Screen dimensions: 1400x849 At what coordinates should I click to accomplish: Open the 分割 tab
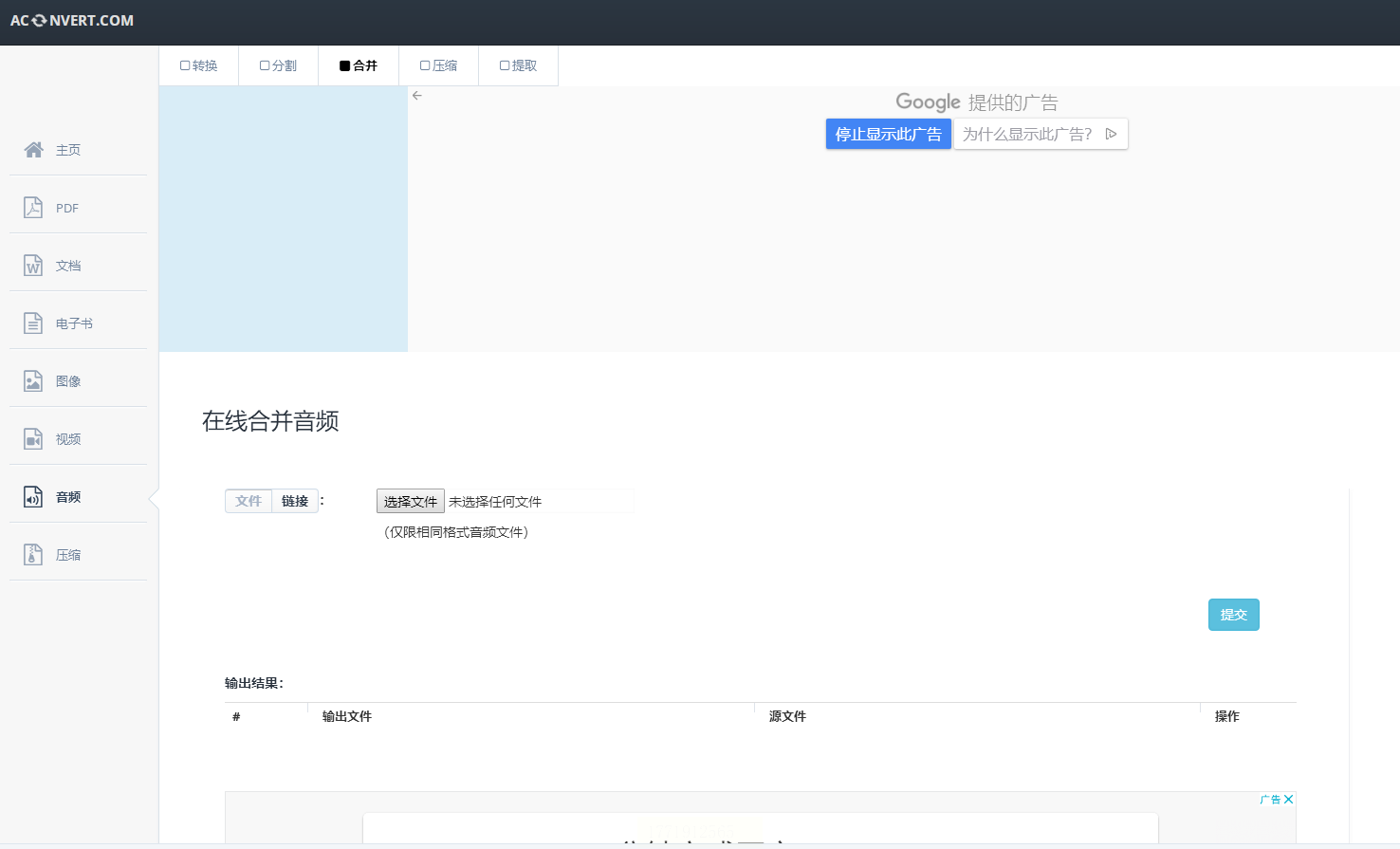pos(279,65)
